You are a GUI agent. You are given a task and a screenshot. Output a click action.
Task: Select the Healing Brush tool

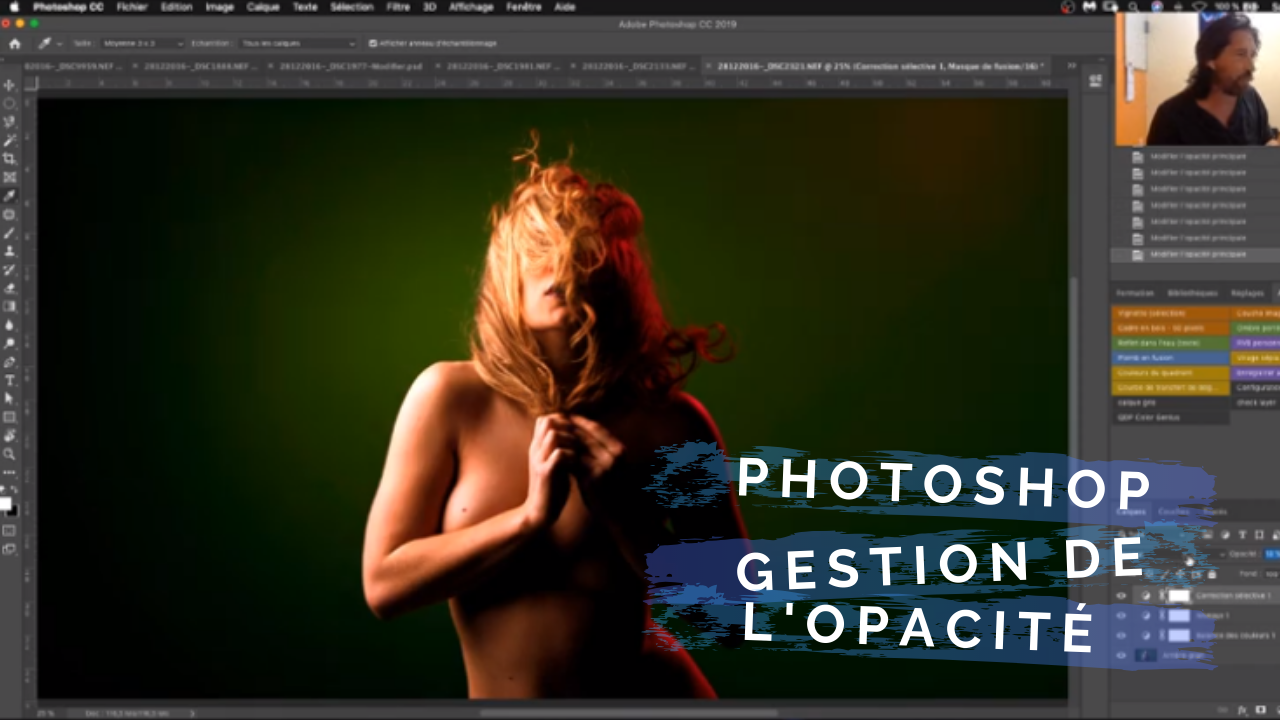coord(10,214)
